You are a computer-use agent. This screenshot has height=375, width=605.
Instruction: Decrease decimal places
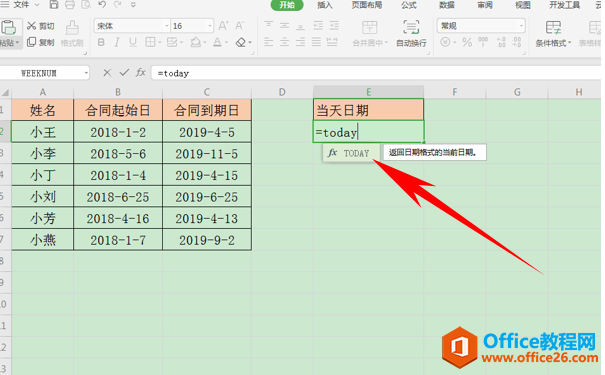517,42
